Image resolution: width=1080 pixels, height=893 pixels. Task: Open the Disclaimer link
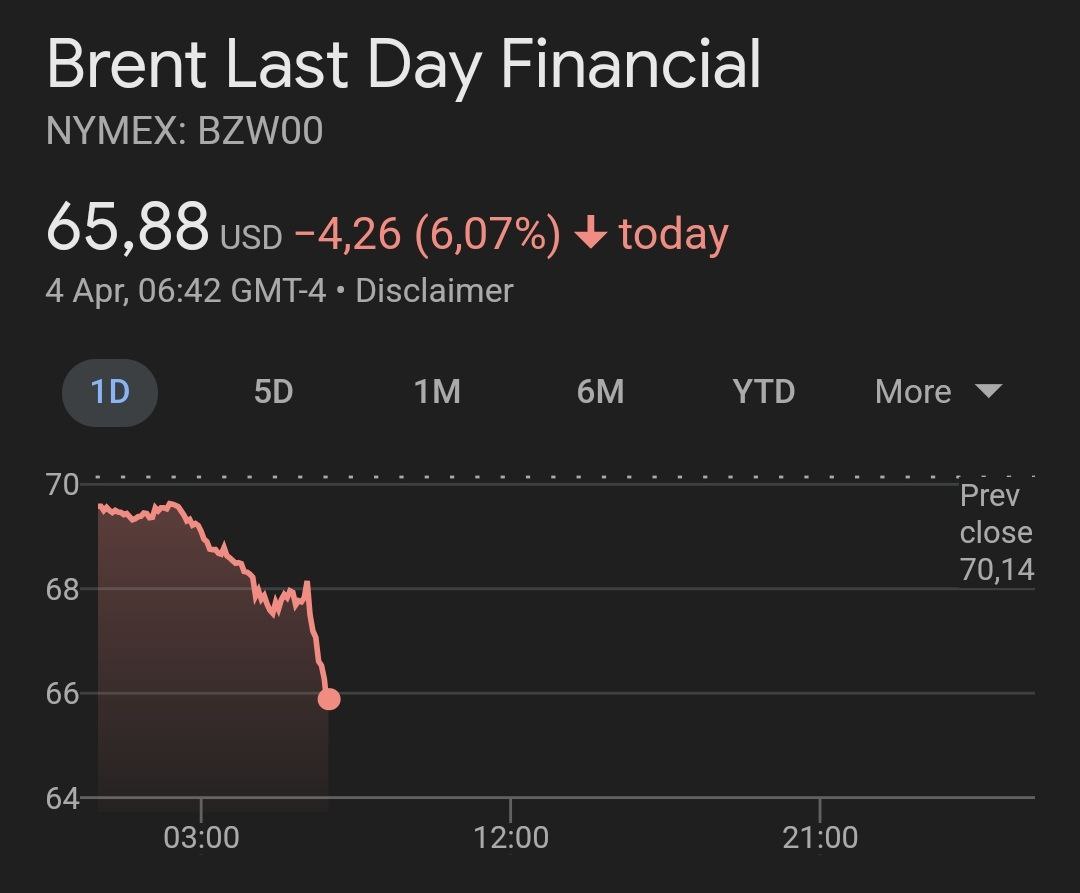[x=434, y=291]
